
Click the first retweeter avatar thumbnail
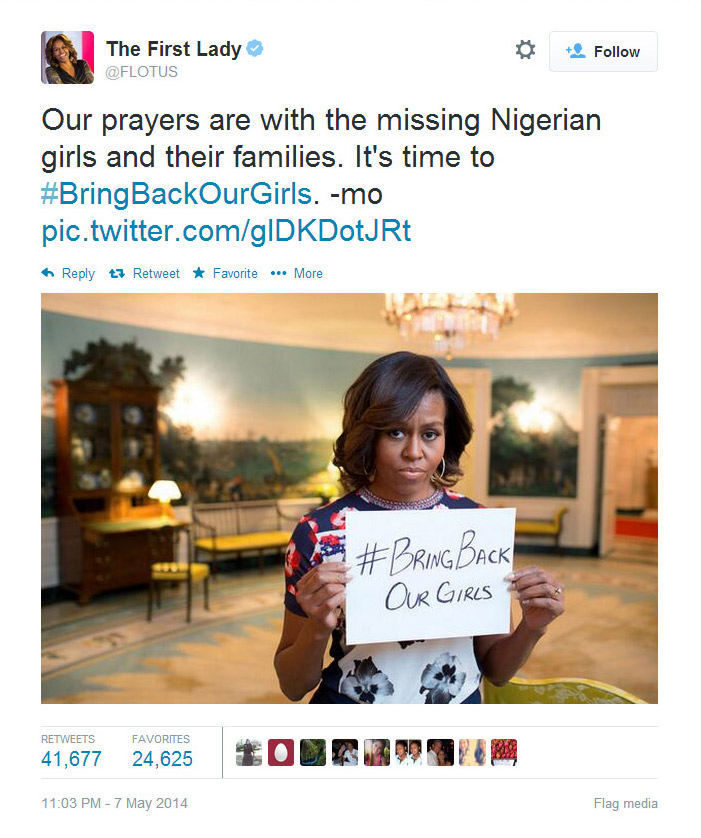click(249, 752)
